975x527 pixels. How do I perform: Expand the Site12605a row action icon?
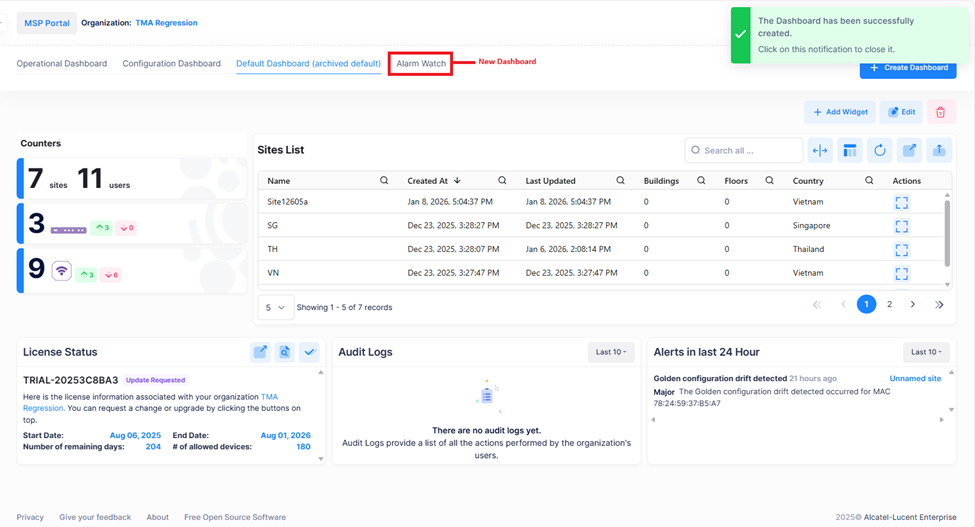point(901,202)
